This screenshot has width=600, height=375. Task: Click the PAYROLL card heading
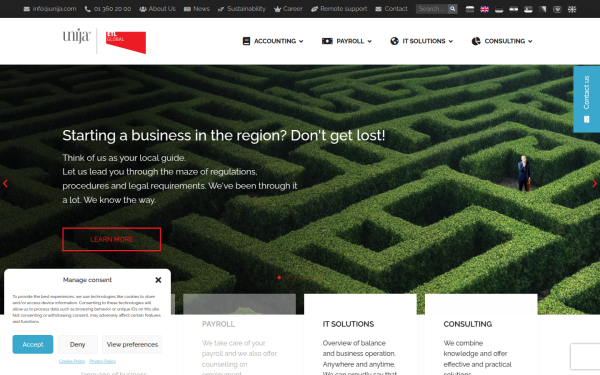(x=218, y=324)
